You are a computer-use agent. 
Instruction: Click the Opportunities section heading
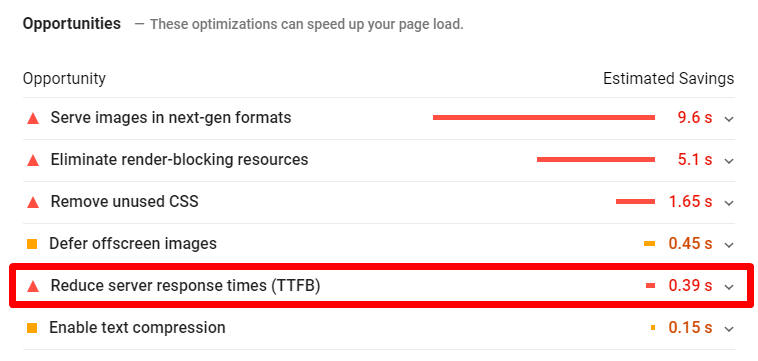point(72,24)
